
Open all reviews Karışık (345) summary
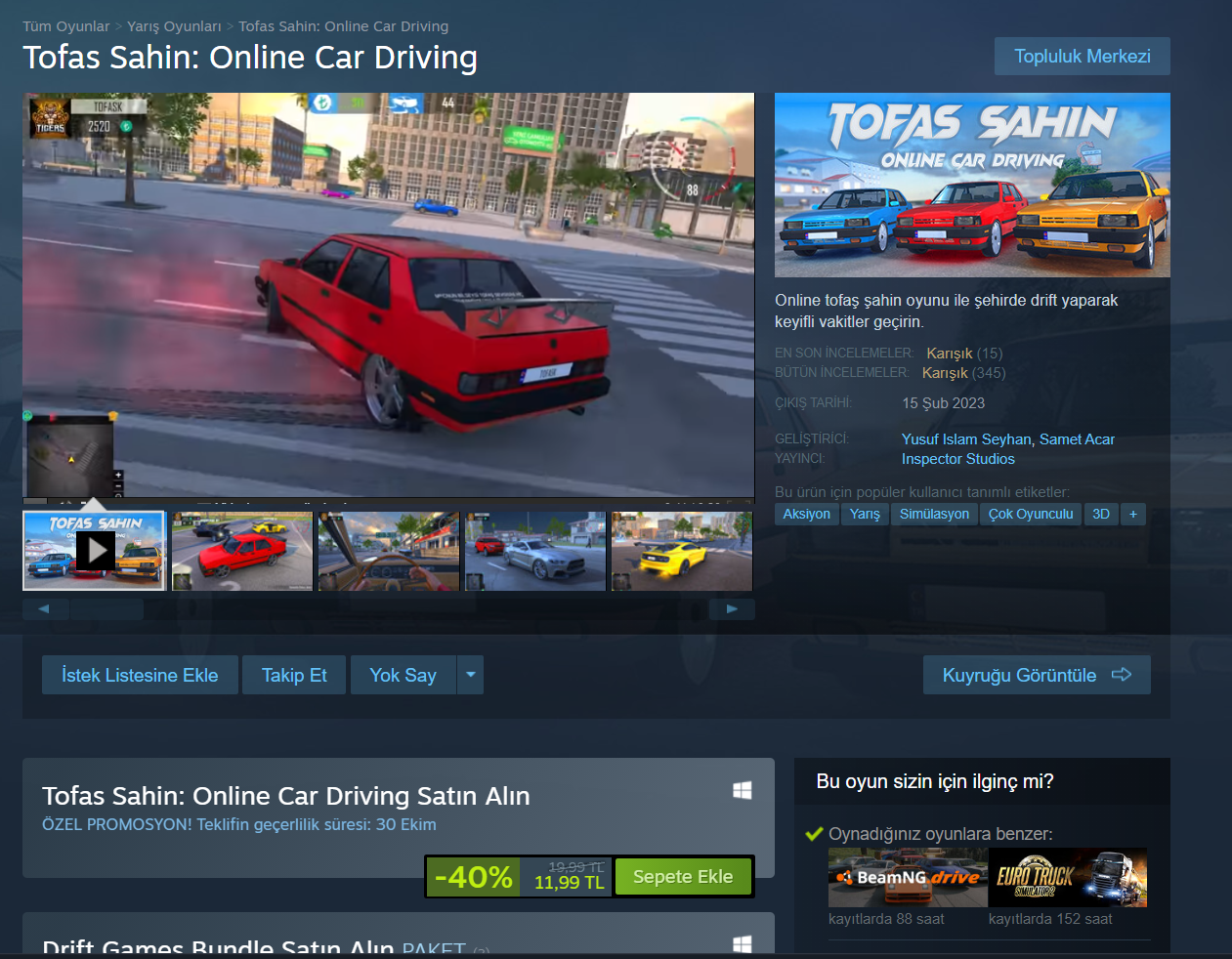[963, 373]
